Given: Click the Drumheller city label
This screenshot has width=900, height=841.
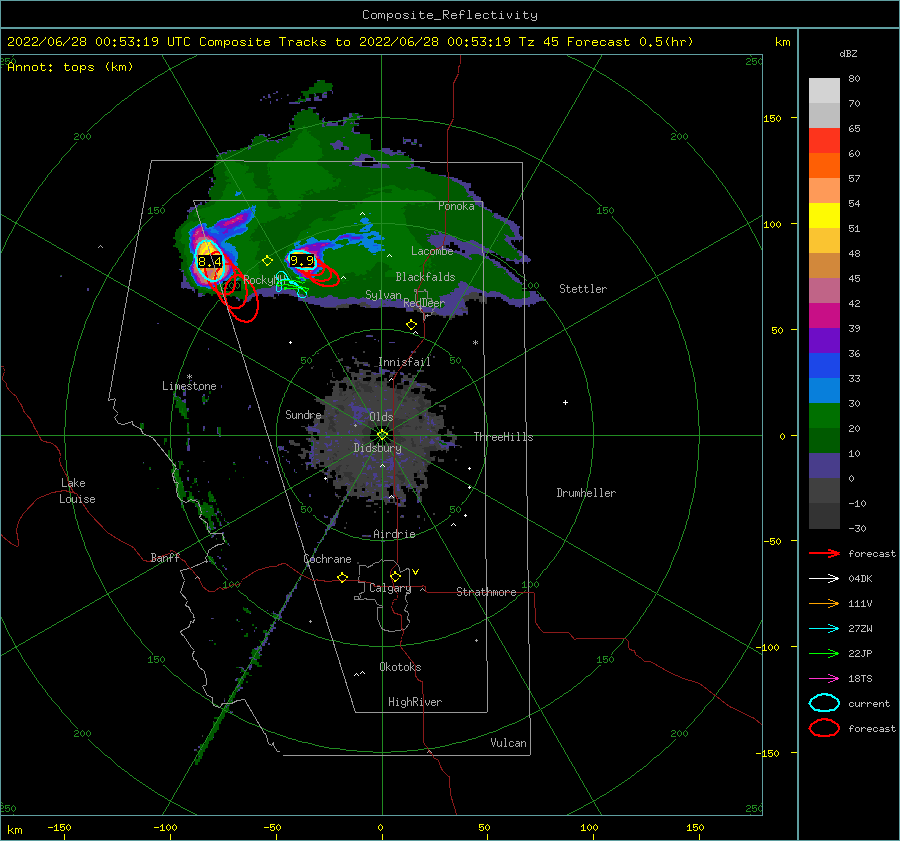Looking at the screenshot, I should click(x=586, y=493).
